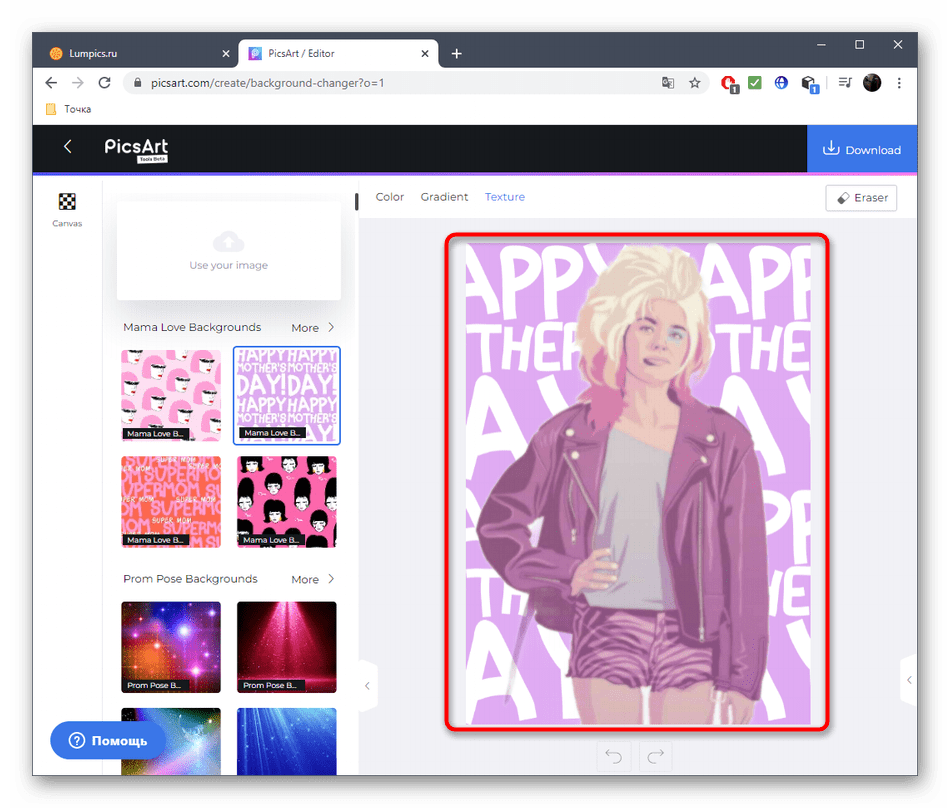
Task: Collapse left panel with side arrow
Action: pos(367,686)
